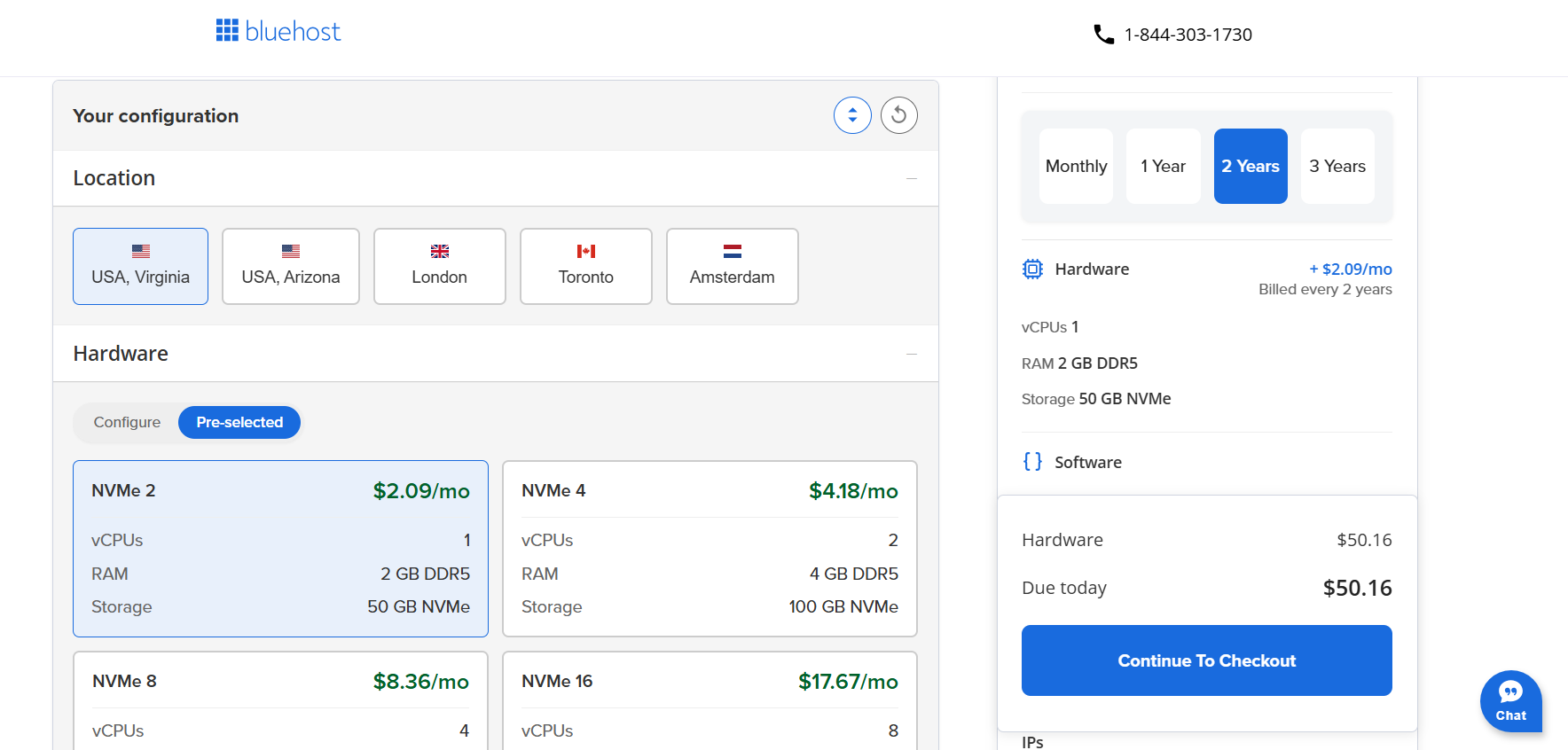Click the 'Due today' label
Image resolution: width=1568 pixels, height=750 pixels.
pyautogui.click(x=1064, y=588)
